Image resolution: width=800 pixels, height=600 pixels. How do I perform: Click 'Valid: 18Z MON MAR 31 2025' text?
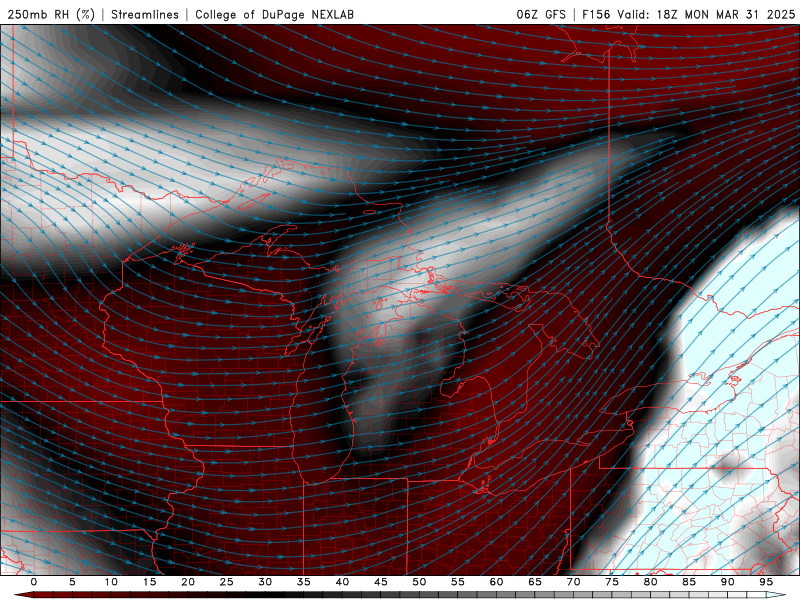(706, 14)
